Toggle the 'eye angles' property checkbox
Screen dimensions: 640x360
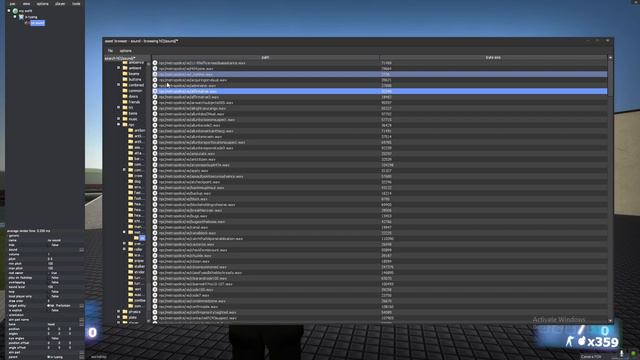[x=49, y=338]
